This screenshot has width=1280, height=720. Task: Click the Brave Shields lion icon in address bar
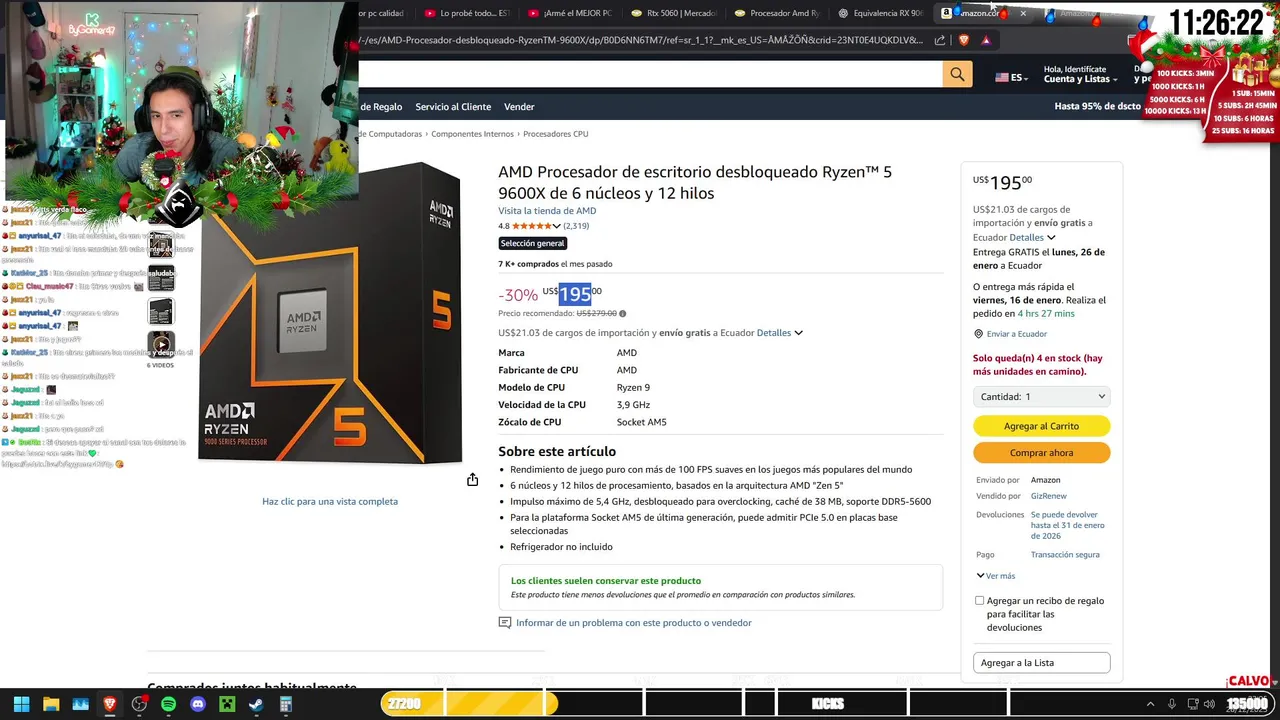click(x=964, y=40)
